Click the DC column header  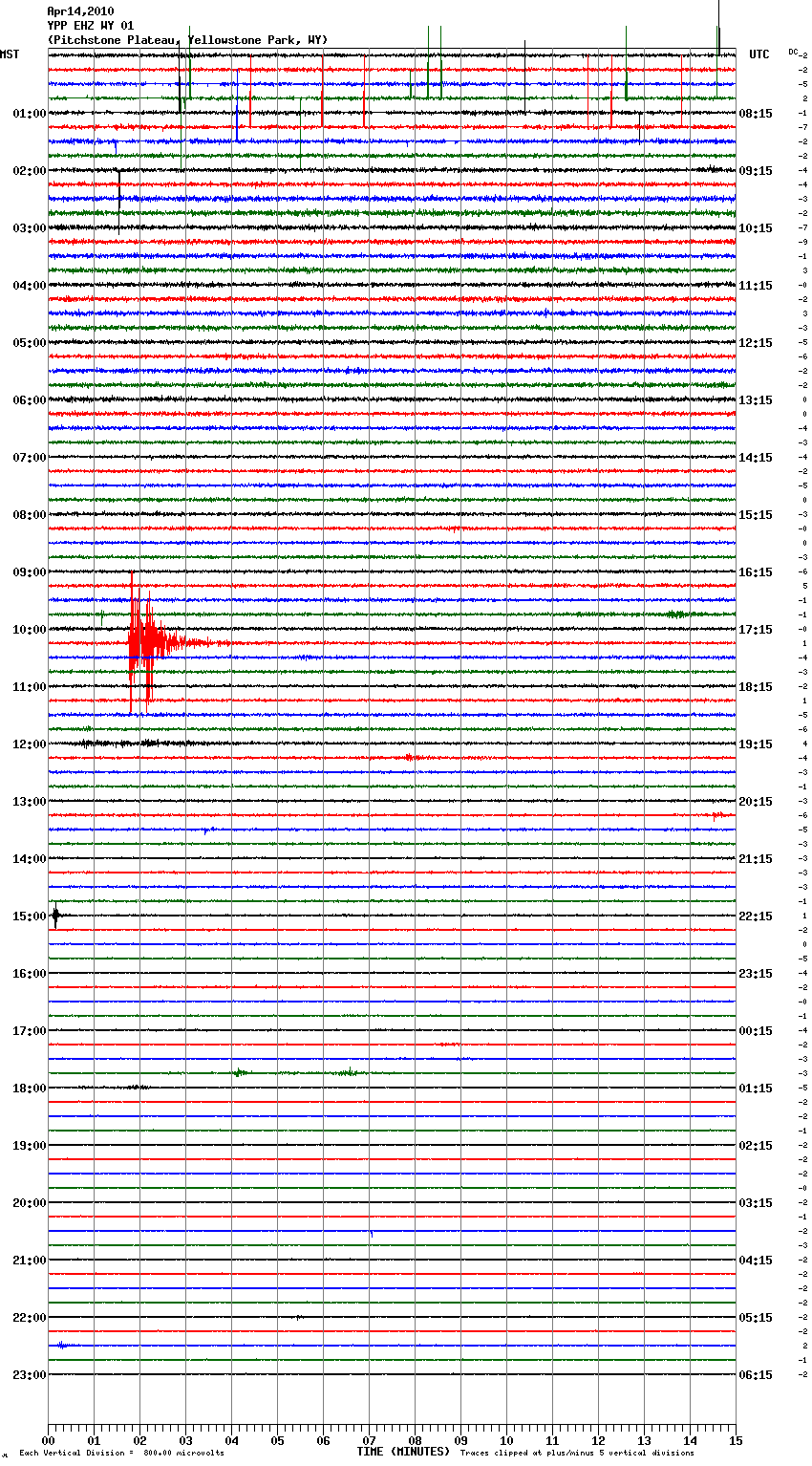pyautogui.click(x=793, y=52)
